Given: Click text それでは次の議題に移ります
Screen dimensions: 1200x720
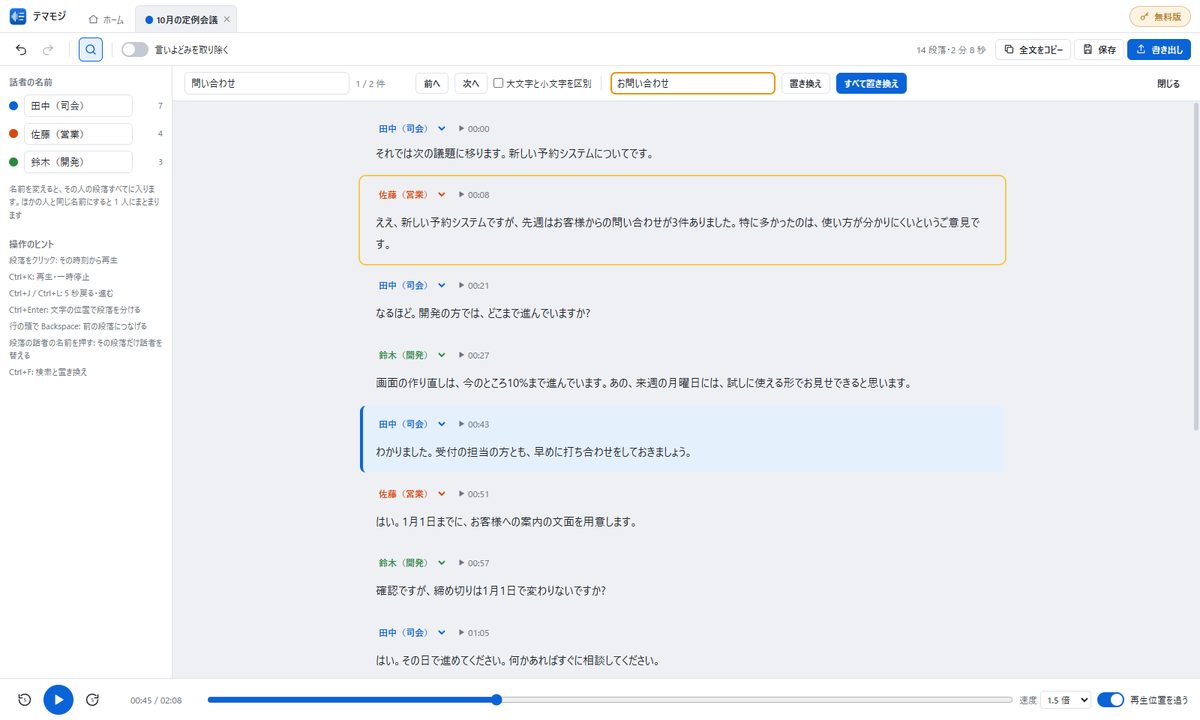Looking at the screenshot, I should (x=441, y=154).
